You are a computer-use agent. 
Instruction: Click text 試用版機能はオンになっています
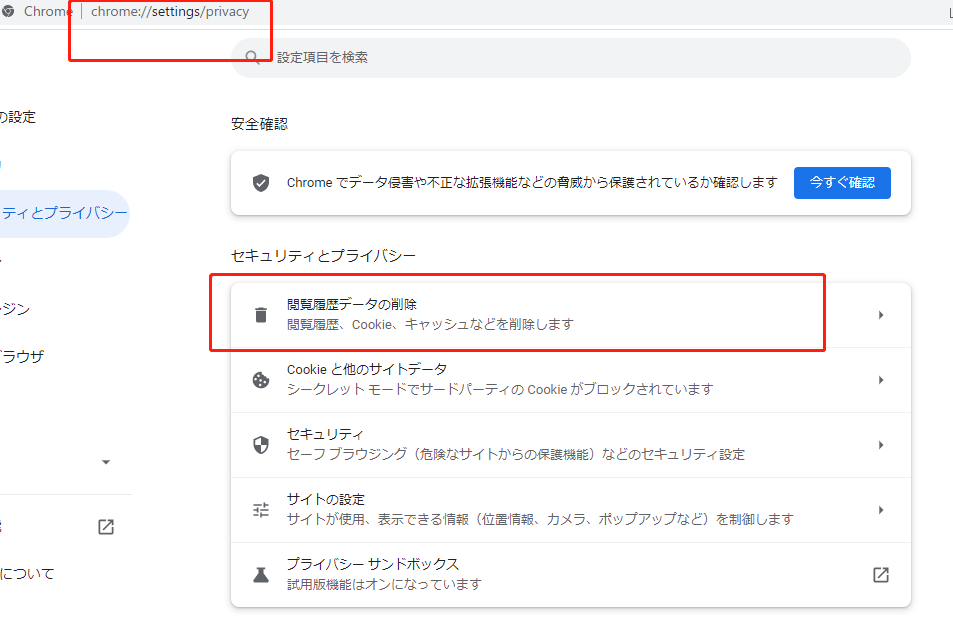[384, 584]
